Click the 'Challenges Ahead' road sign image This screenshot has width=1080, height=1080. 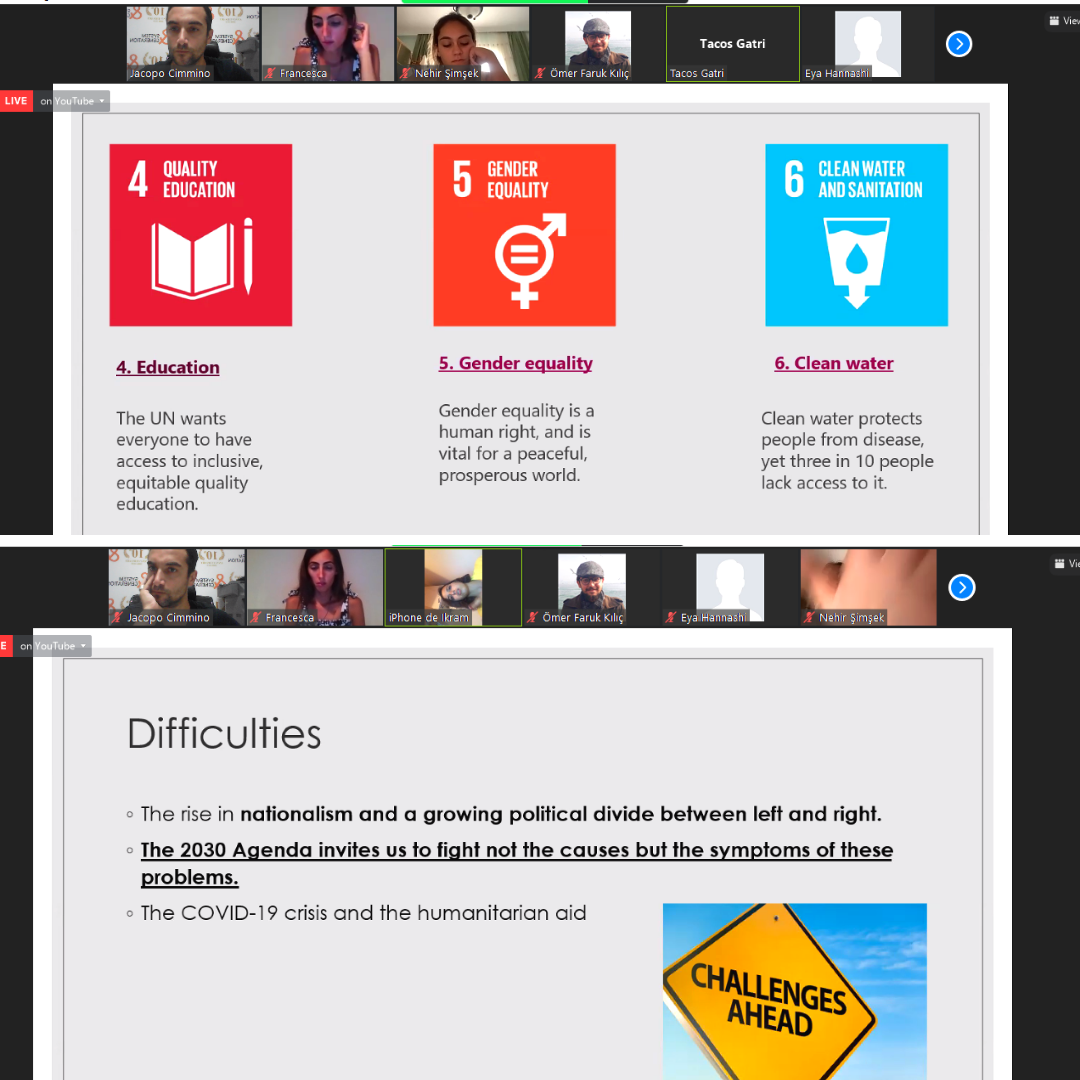(x=795, y=991)
